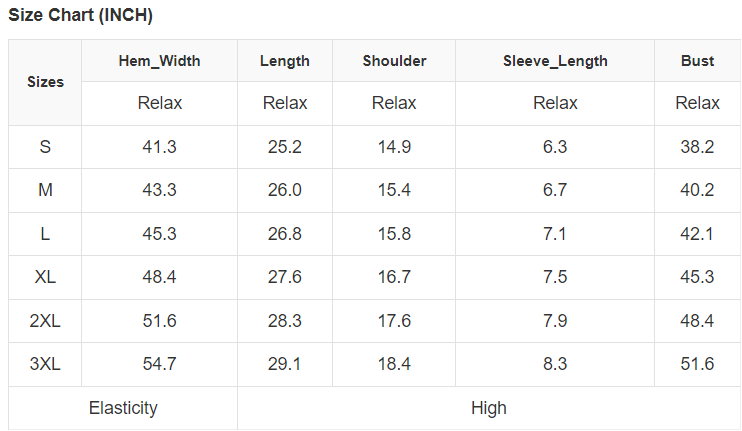Select bust value 51.6 for 3XL
The height and width of the screenshot is (431, 742).
(x=697, y=364)
